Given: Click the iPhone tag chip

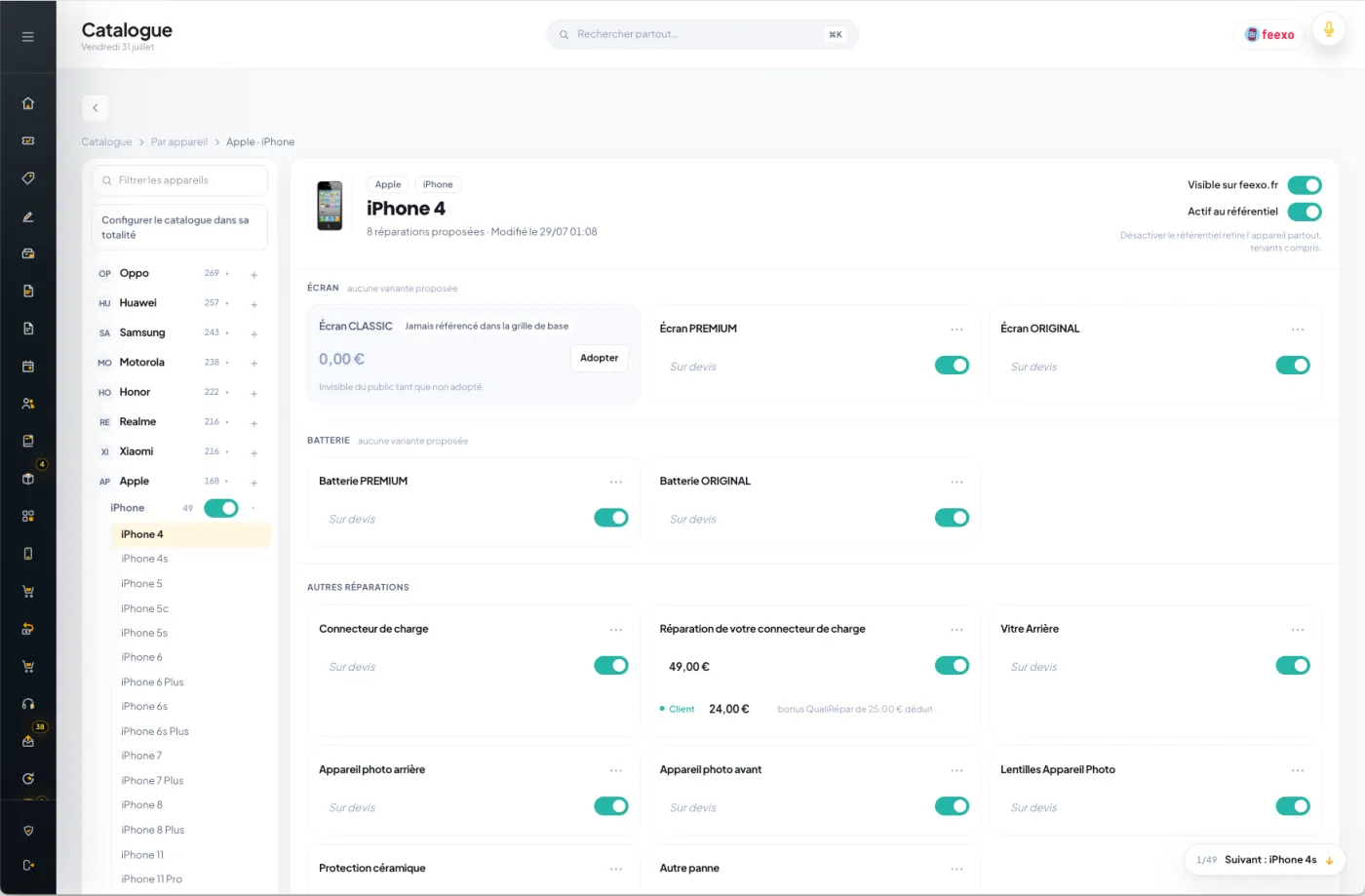Looking at the screenshot, I should (x=438, y=185).
